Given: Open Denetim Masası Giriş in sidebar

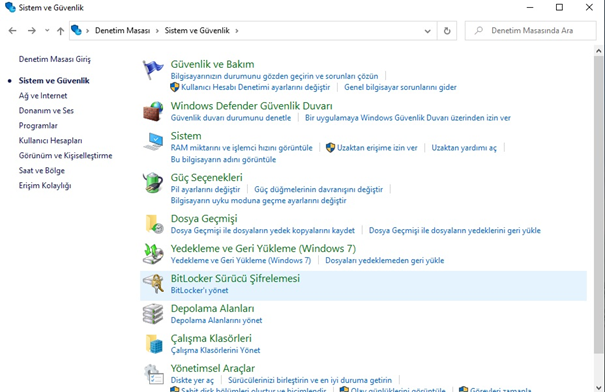Looking at the screenshot, I should coord(54,59).
